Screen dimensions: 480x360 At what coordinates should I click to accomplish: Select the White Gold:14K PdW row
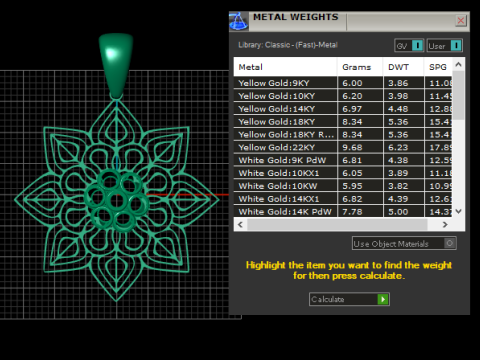(x=343, y=212)
